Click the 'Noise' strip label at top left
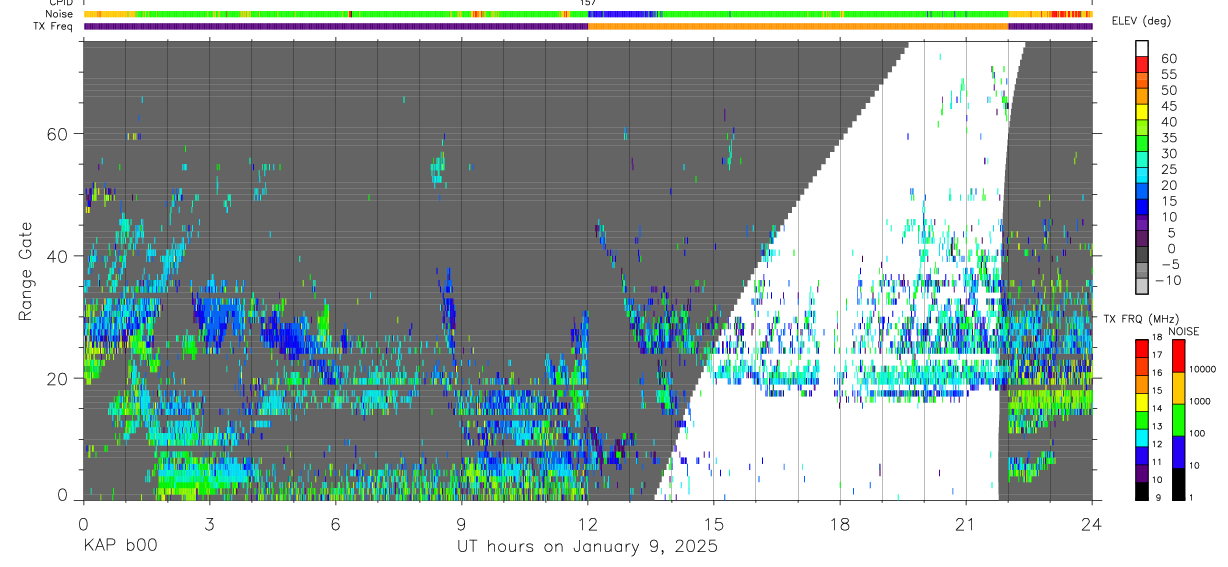This screenshot has height=567, width=1228. coord(59,15)
